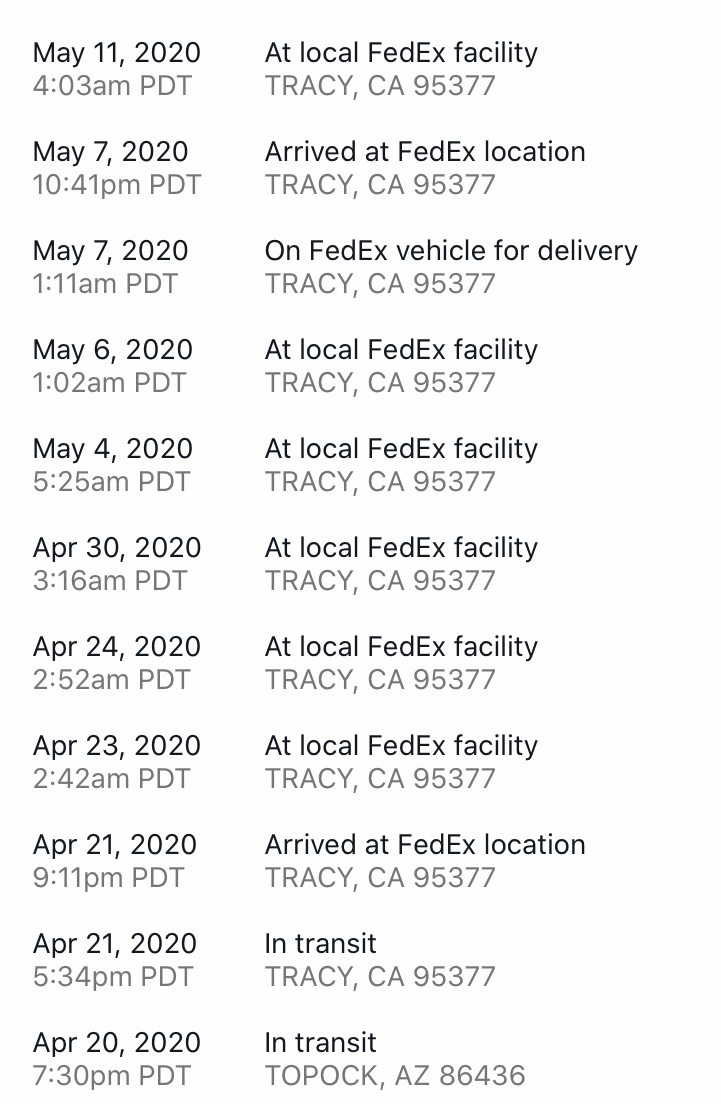Tap the 4:03am PDT timestamp
The width and height of the screenshot is (721, 1104).
coord(113,86)
